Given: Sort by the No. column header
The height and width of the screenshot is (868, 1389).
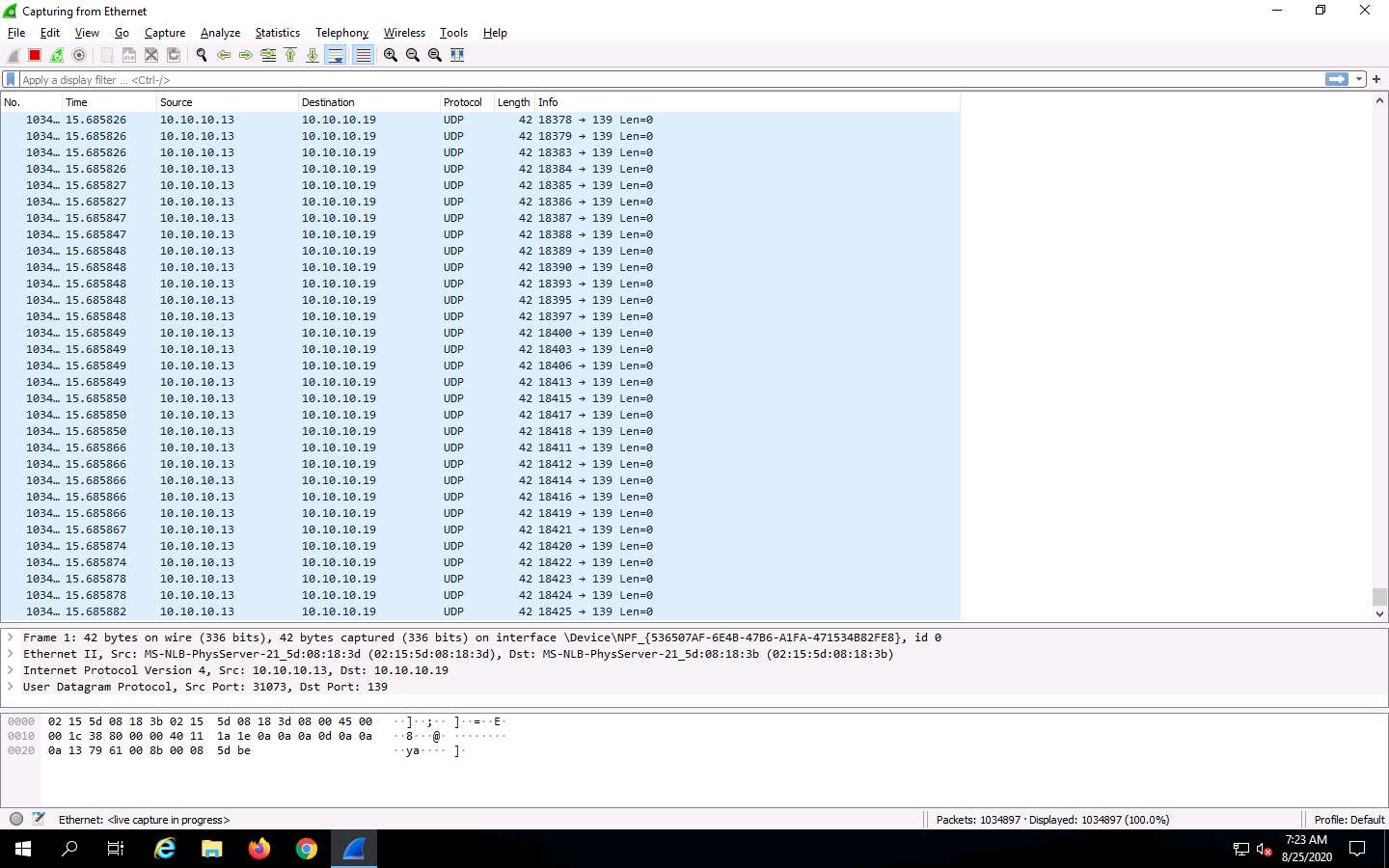Looking at the screenshot, I should 31,102.
